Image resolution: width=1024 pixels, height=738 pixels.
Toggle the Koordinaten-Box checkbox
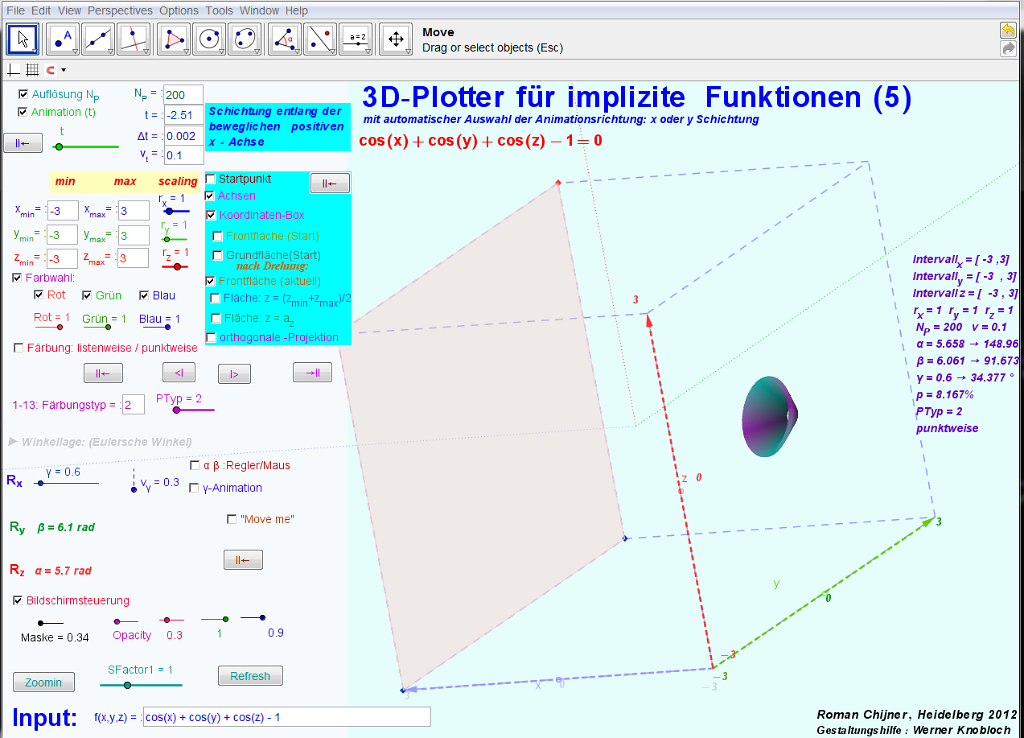click(211, 215)
